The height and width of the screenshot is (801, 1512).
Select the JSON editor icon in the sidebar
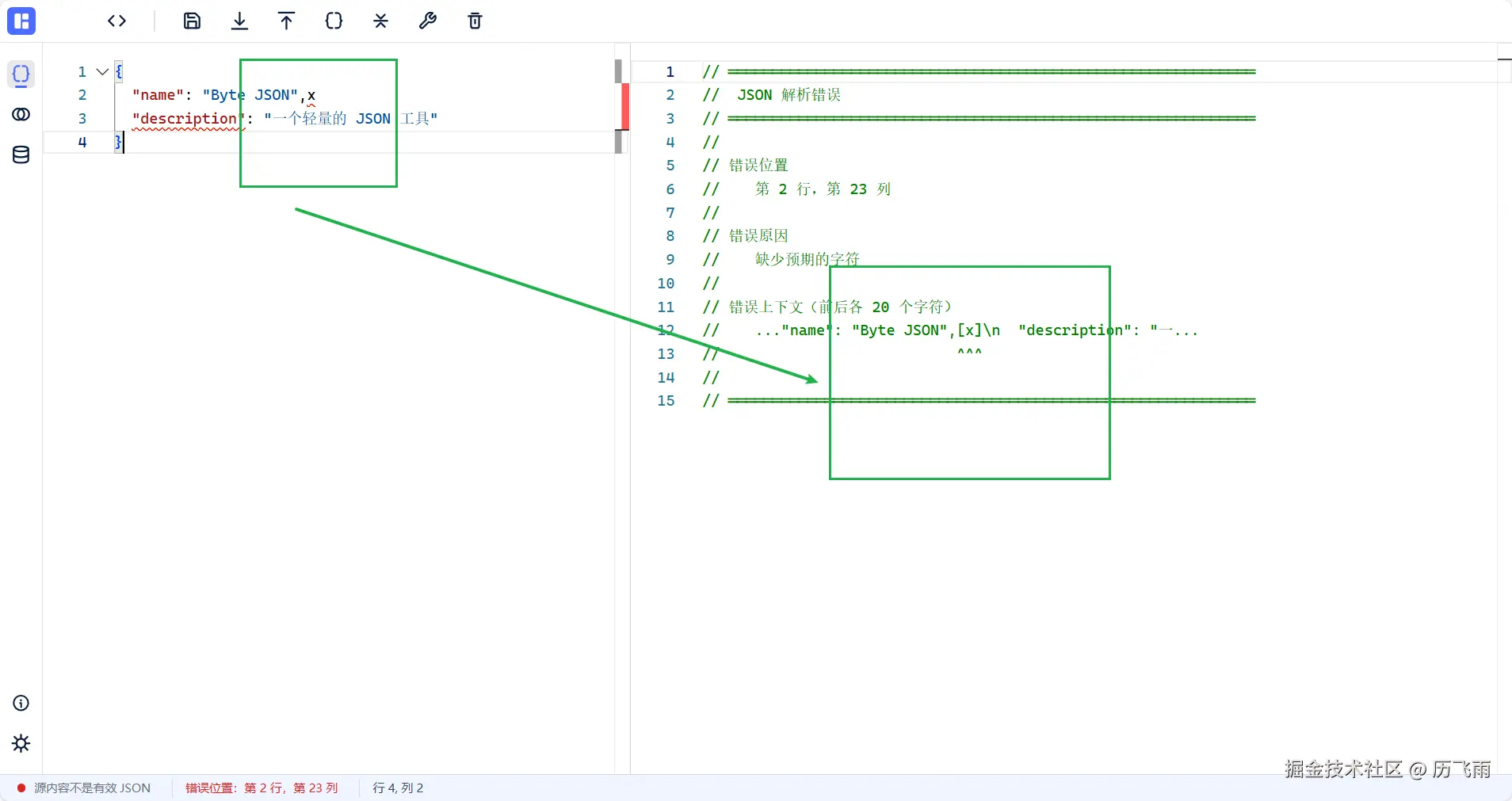click(21, 74)
